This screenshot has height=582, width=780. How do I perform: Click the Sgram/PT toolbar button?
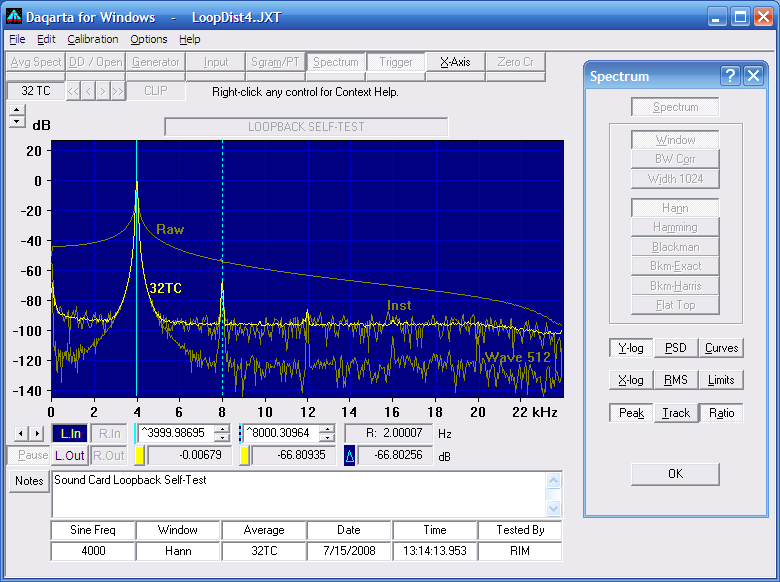275,62
